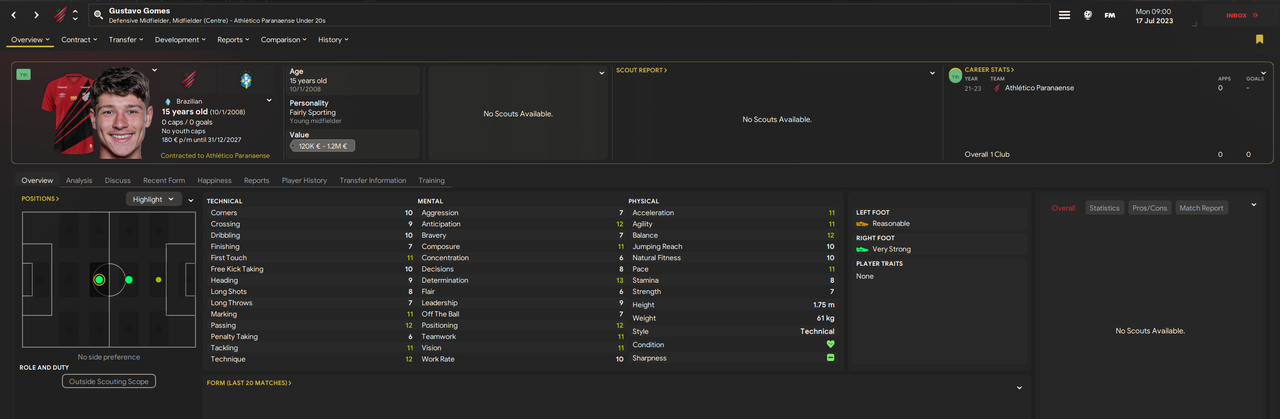The image size is (1280, 419).
Task: Click the left foot boot icon
Action: (x=862, y=224)
